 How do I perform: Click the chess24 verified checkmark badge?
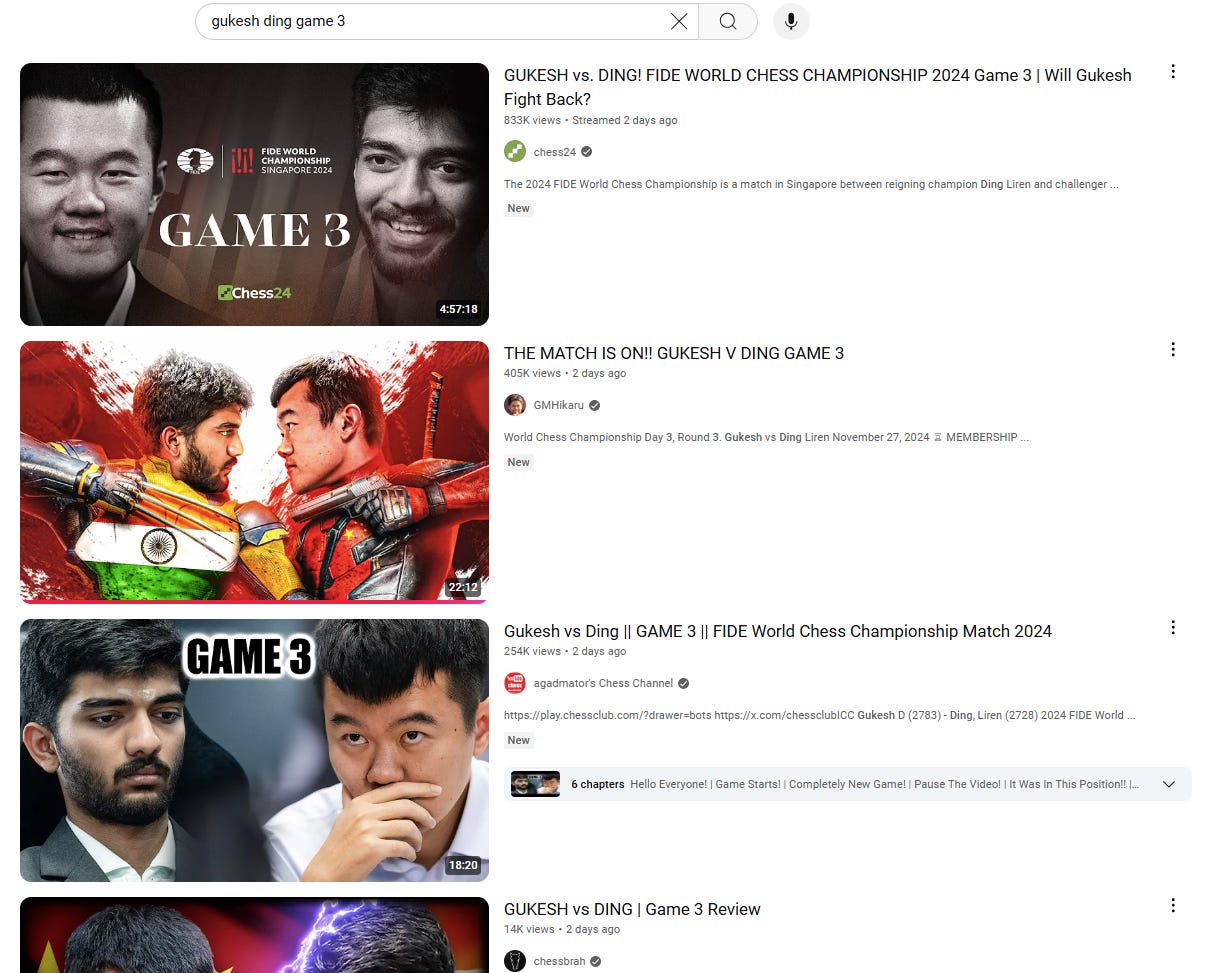tap(587, 152)
